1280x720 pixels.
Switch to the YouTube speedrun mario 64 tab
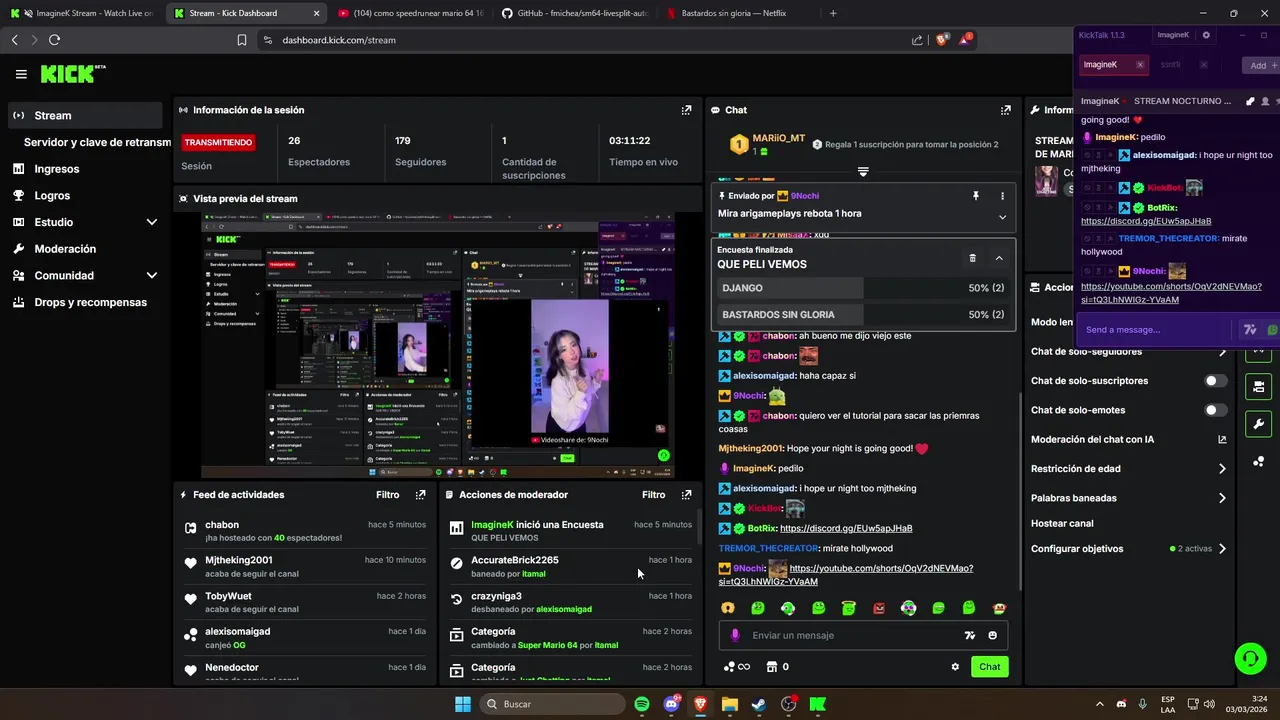[411, 13]
